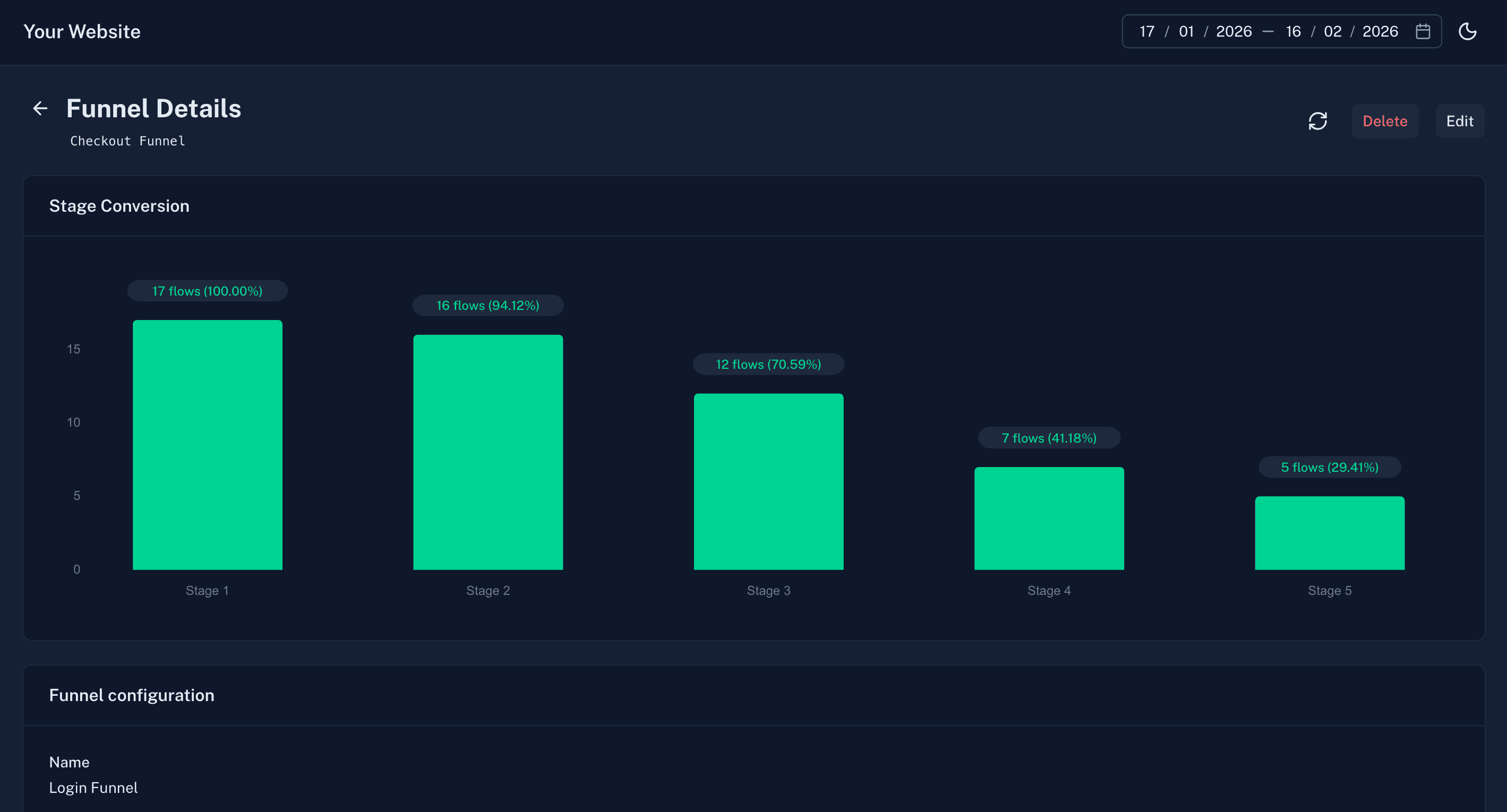
Task: Click the 17 flows (100.00%) badge
Action: click(207, 290)
